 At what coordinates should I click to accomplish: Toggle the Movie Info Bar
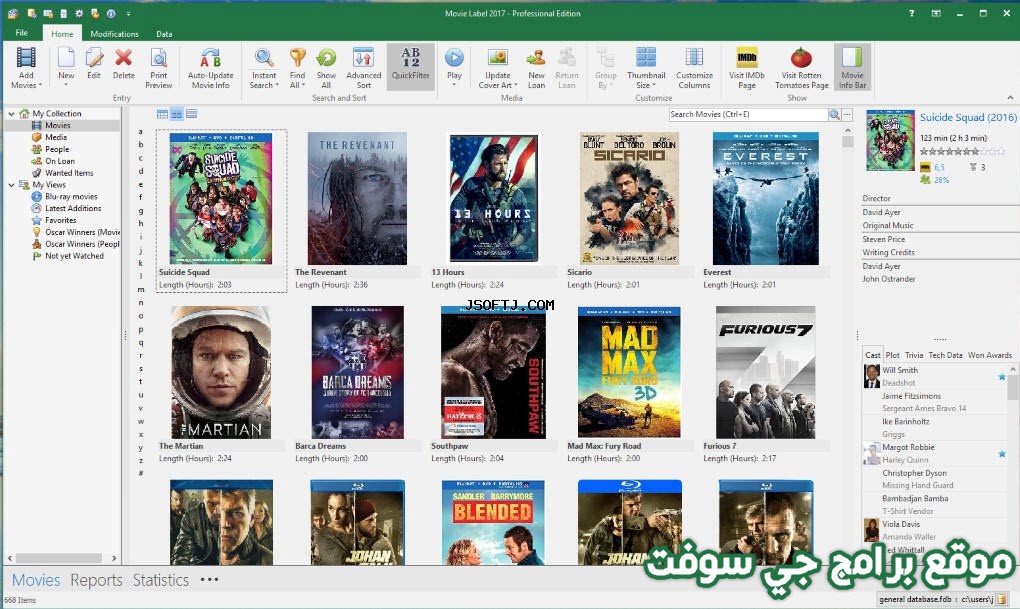tap(852, 68)
